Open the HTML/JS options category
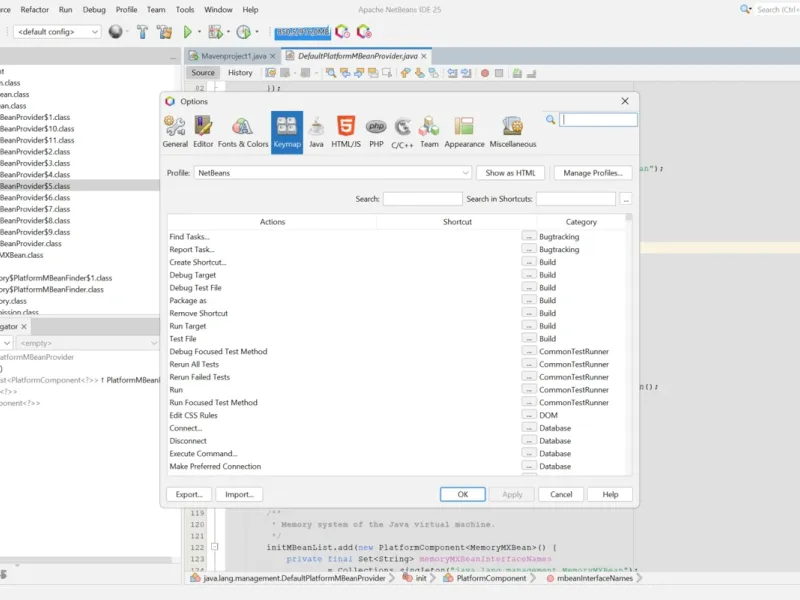This screenshot has height=600, width=800. (x=346, y=132)
